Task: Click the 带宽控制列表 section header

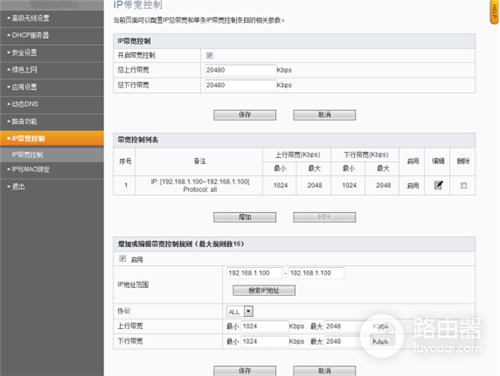Action: [x=294, y=140]
